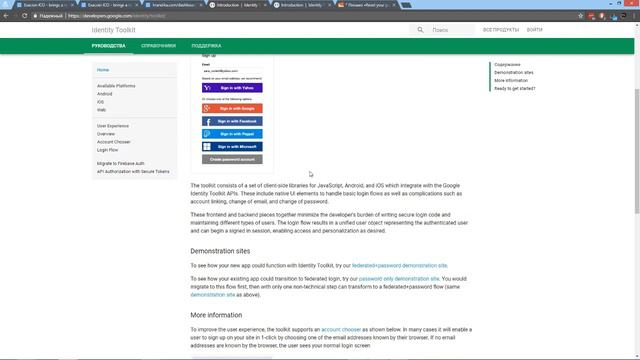Open the Справочники tab
The width and height of the screenshot is (640, 360).
click(158, 46)
